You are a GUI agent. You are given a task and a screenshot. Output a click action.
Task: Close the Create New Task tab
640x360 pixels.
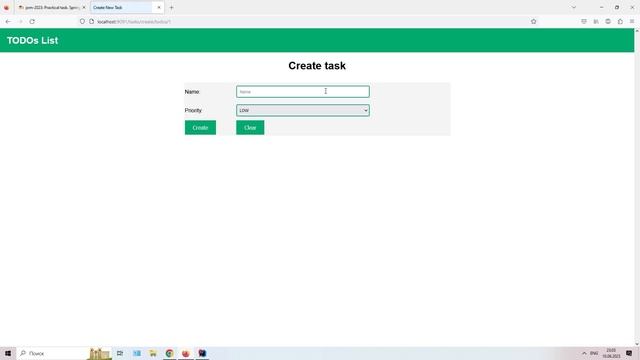pos(159,7)
